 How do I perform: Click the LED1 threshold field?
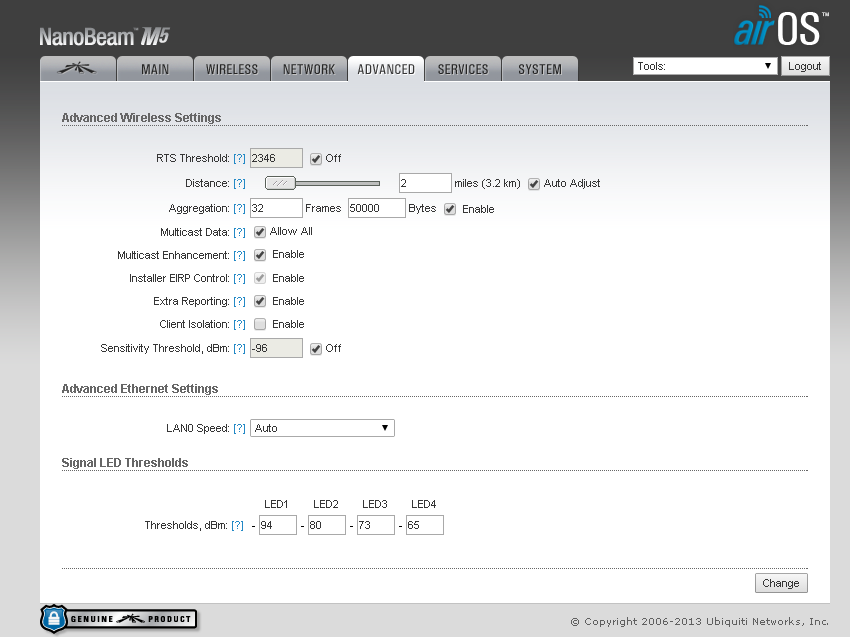278,525
